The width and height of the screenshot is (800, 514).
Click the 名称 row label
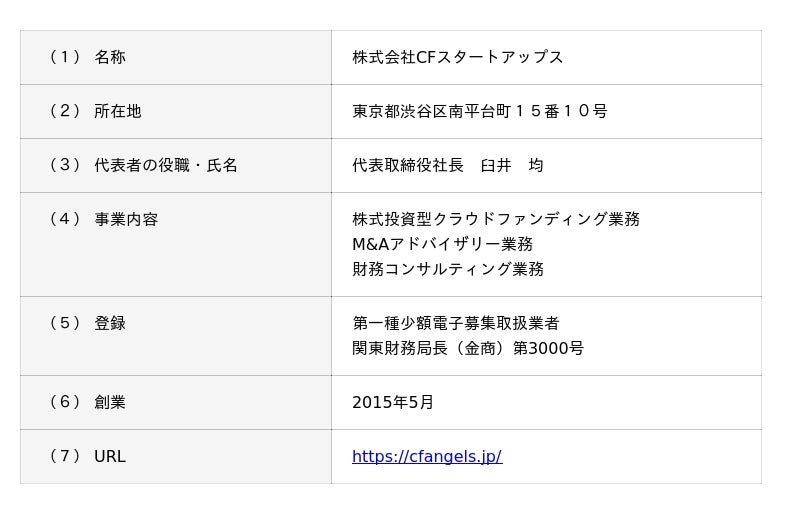pos(110,57)
